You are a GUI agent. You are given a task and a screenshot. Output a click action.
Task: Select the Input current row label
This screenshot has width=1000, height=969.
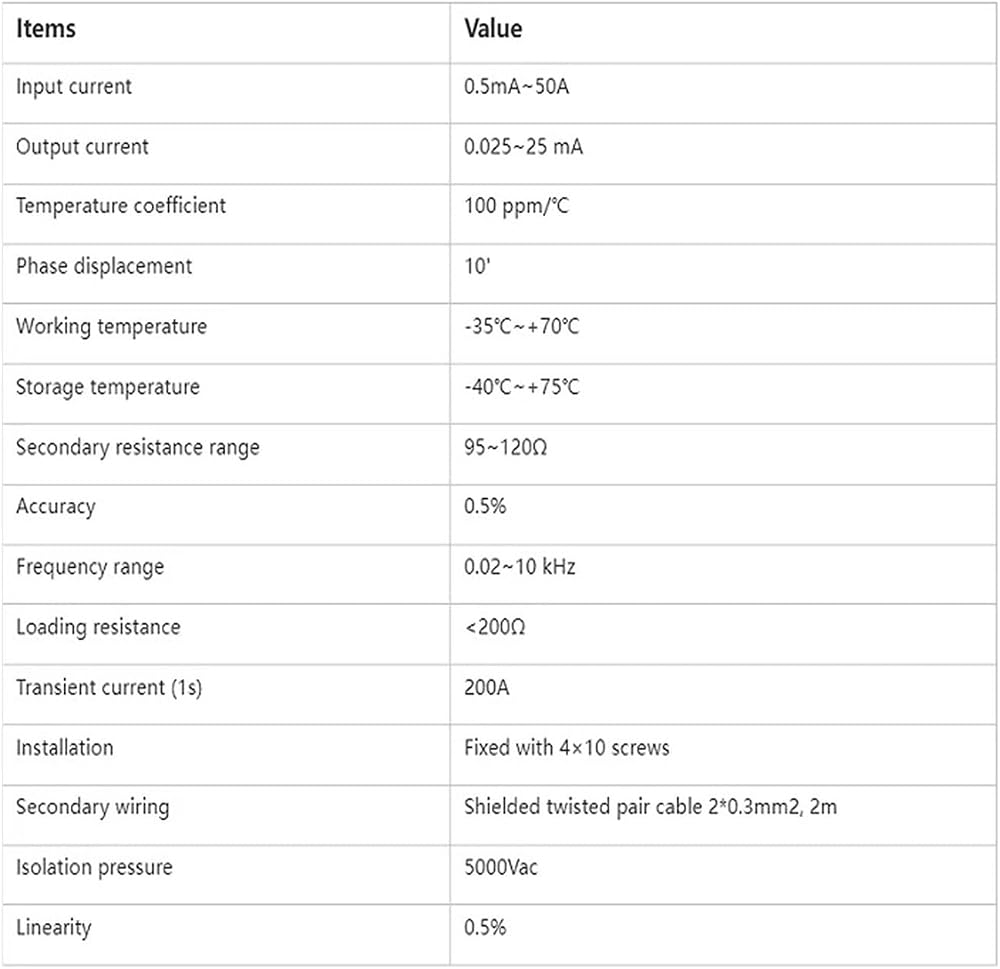(74, 86)
